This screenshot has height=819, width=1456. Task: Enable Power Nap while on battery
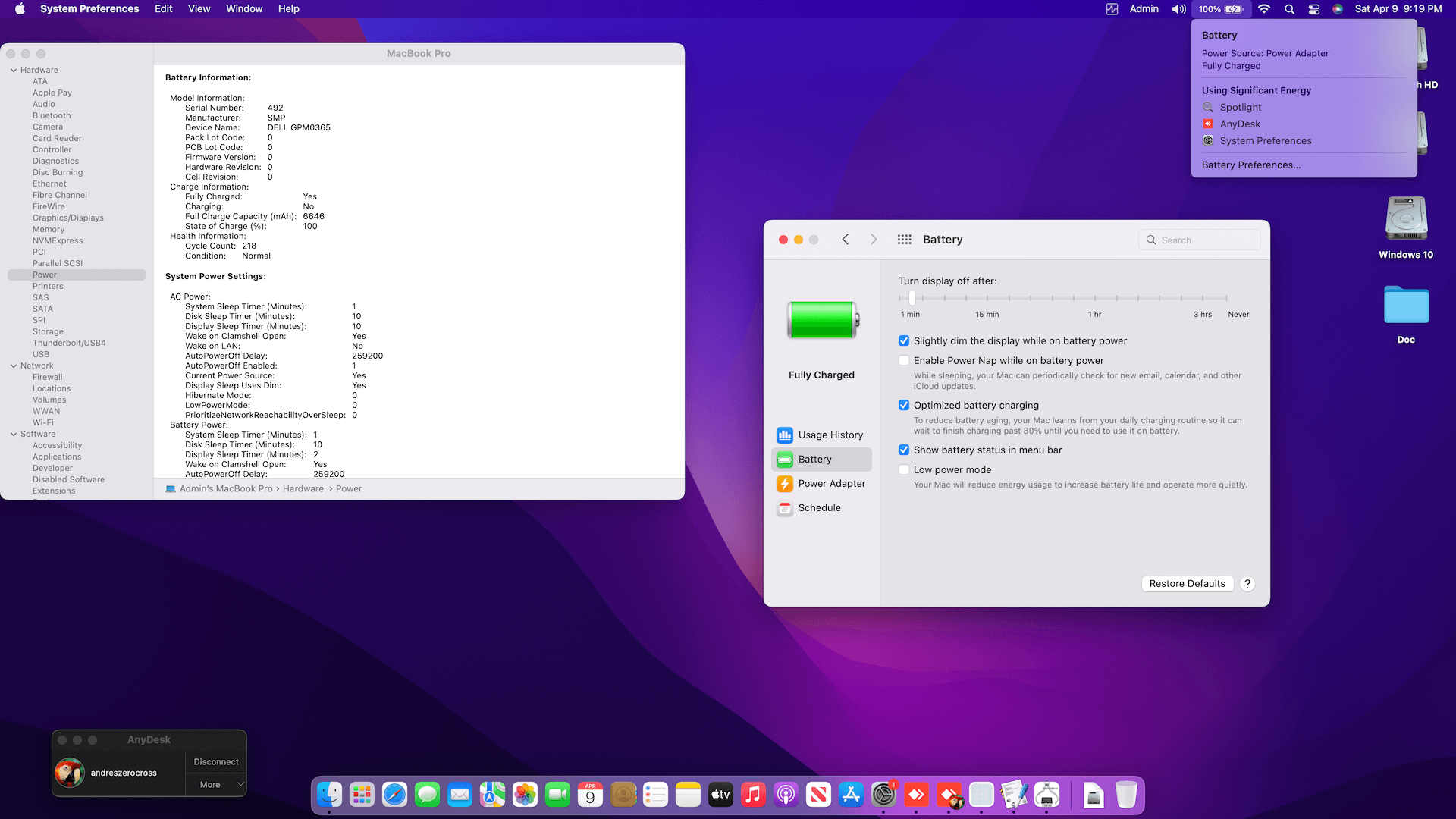[904, 361]
